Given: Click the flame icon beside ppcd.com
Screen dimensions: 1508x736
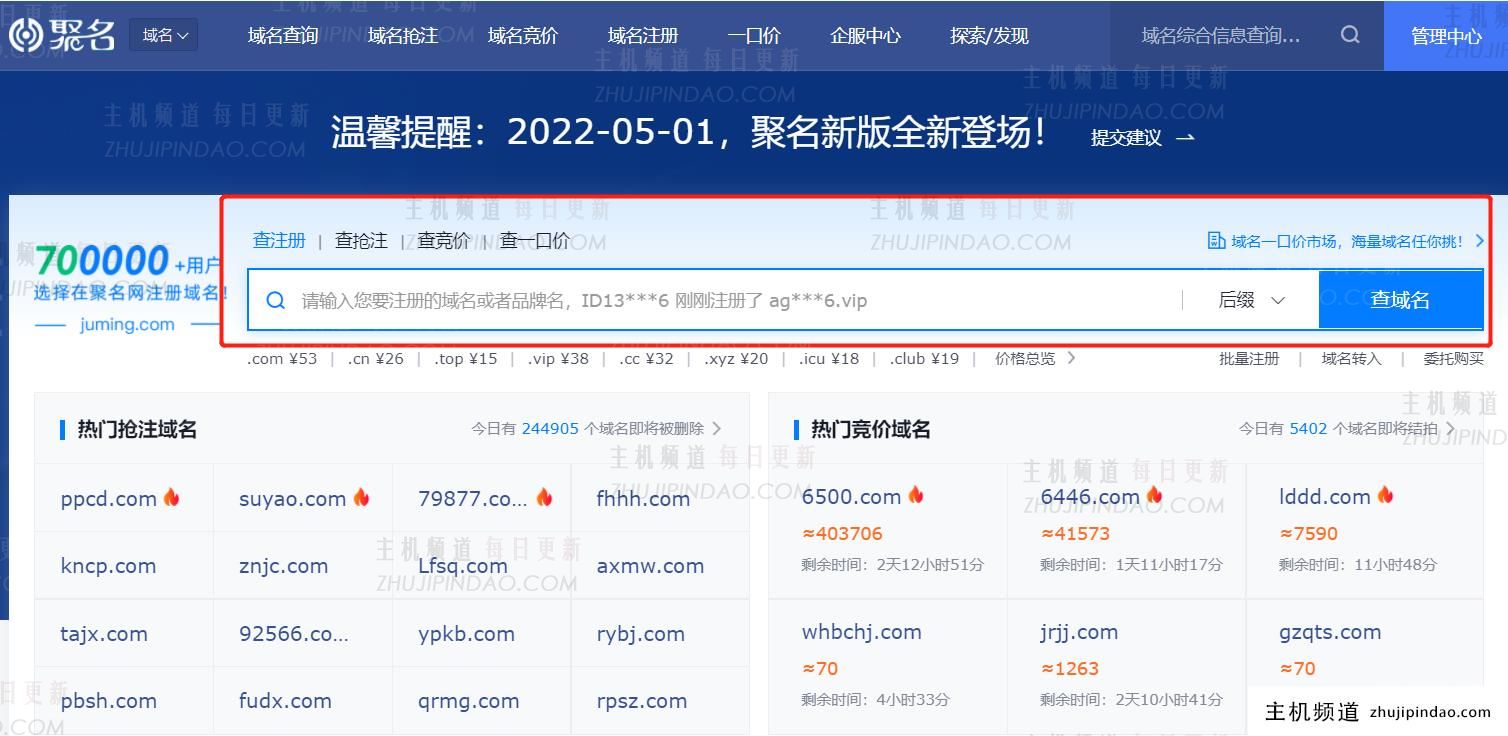Looking at the screenshot, I should (171, 496).
